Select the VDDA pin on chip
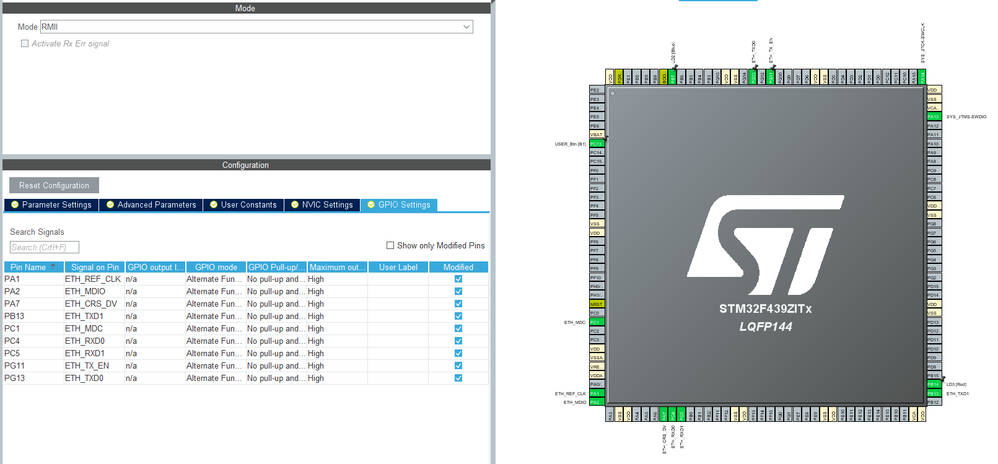This screenshot has width=998, height=464. tap(597, 376)
